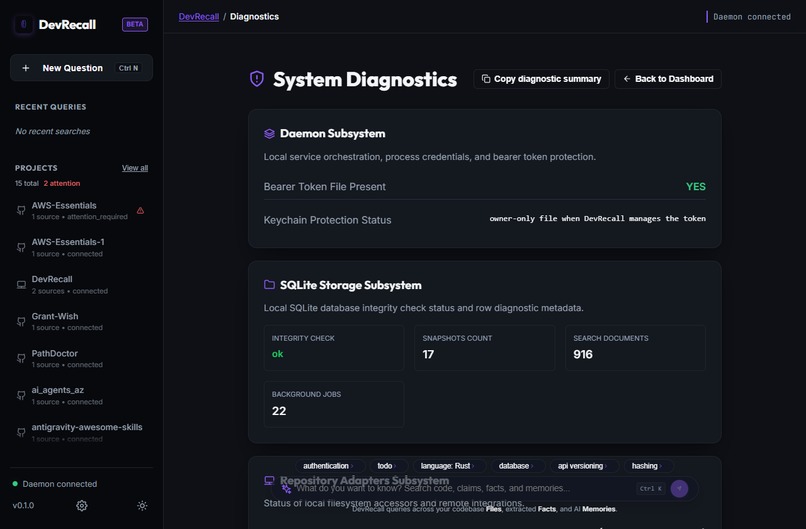Screen dimensions: 806x529
Task: Copy diagnostic summary
Action: pyautogui.click(x=541, y=79)
